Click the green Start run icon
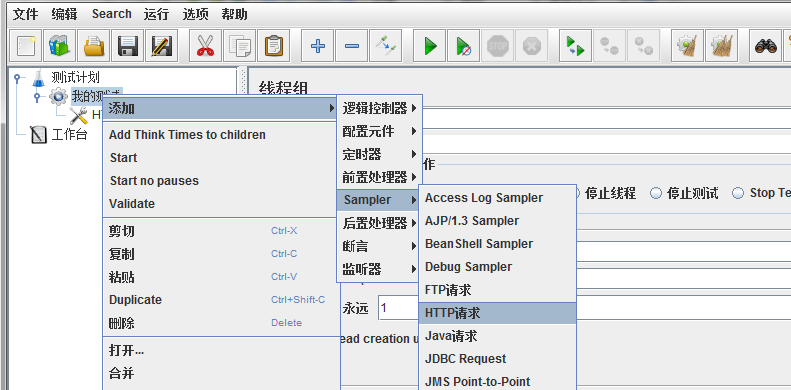This screenshot has width=791, height=390. 430,46
